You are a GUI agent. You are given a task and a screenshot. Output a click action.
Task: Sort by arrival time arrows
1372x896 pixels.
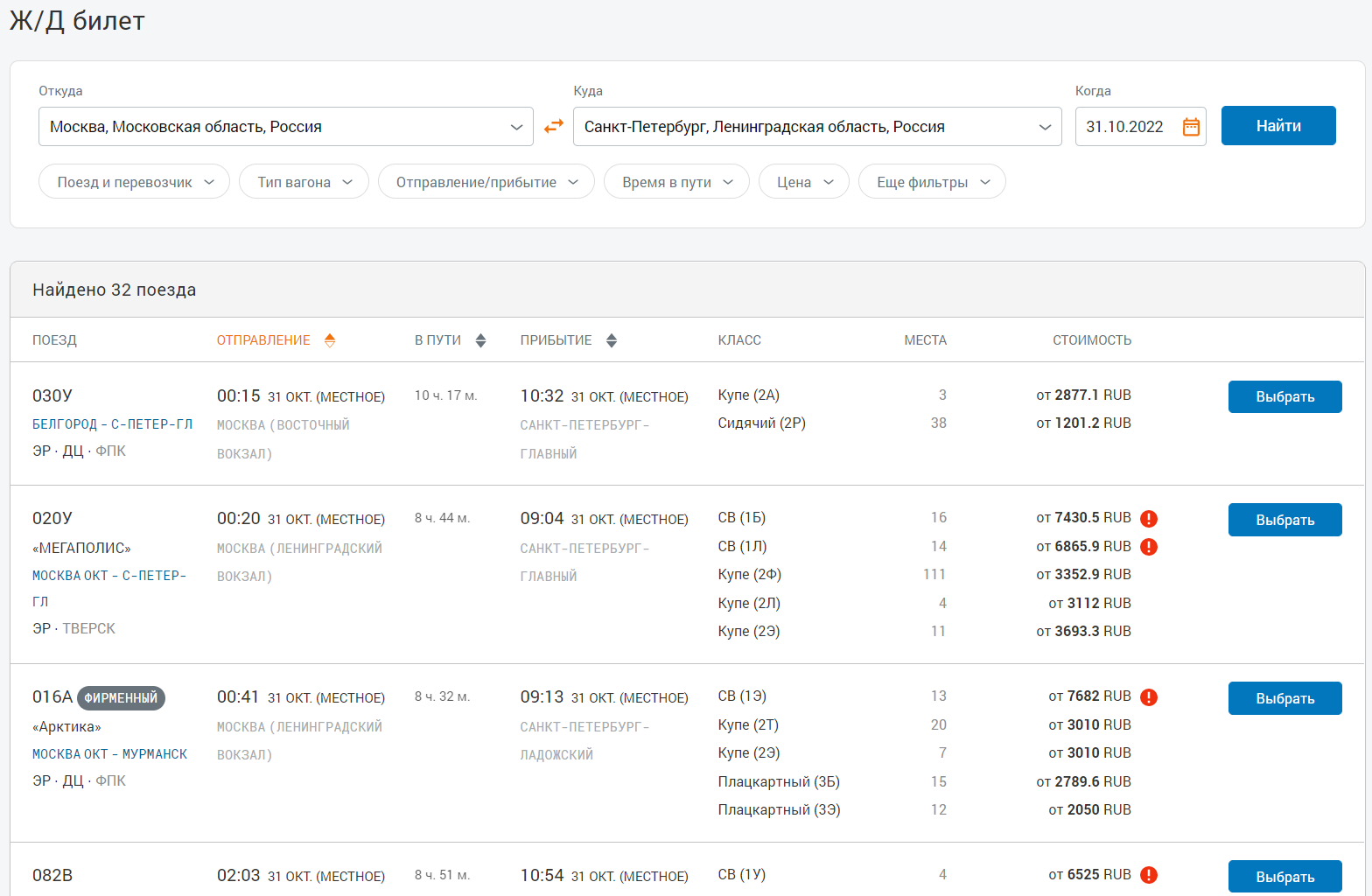(x=612, y=340)
